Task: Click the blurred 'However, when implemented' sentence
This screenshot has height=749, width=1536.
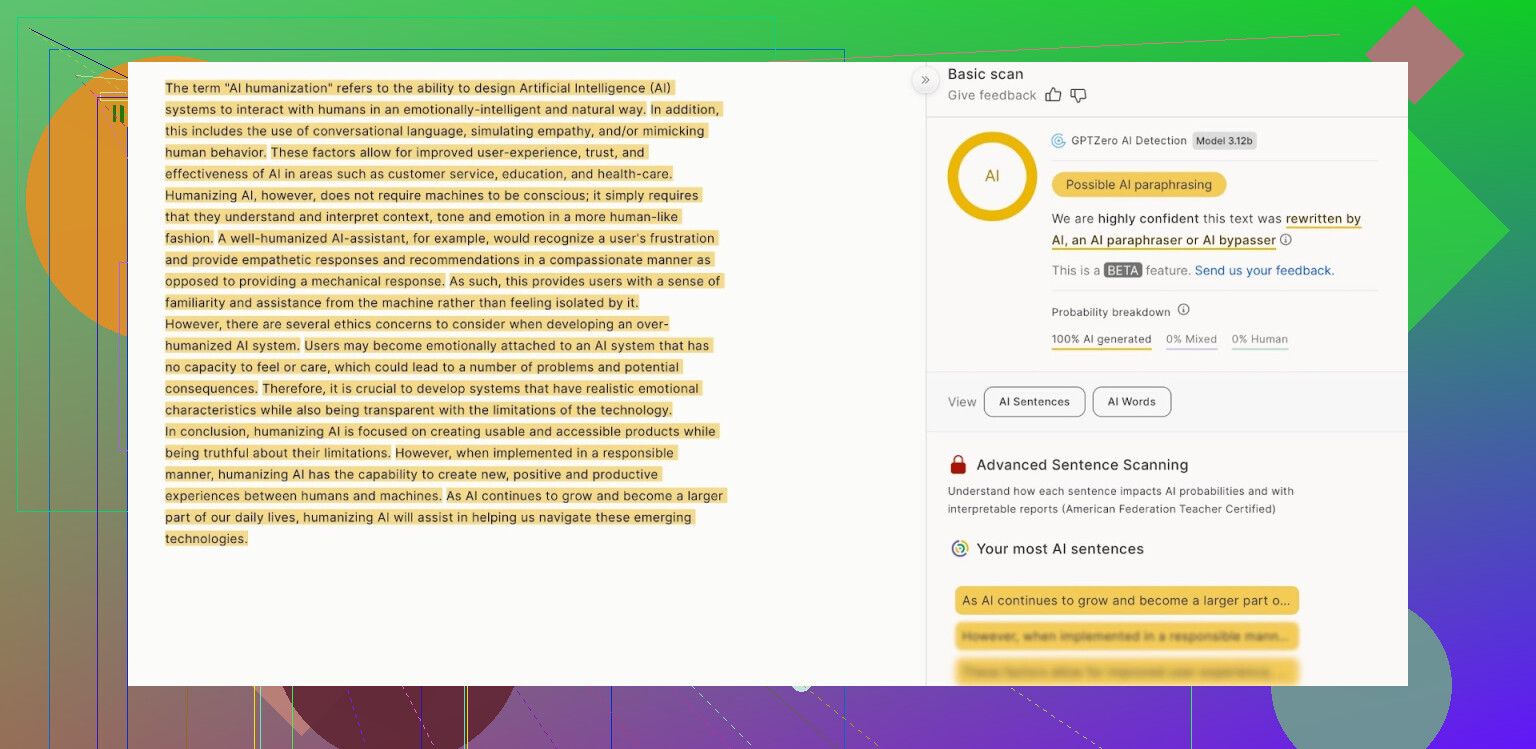Action: click(1126, 637)
